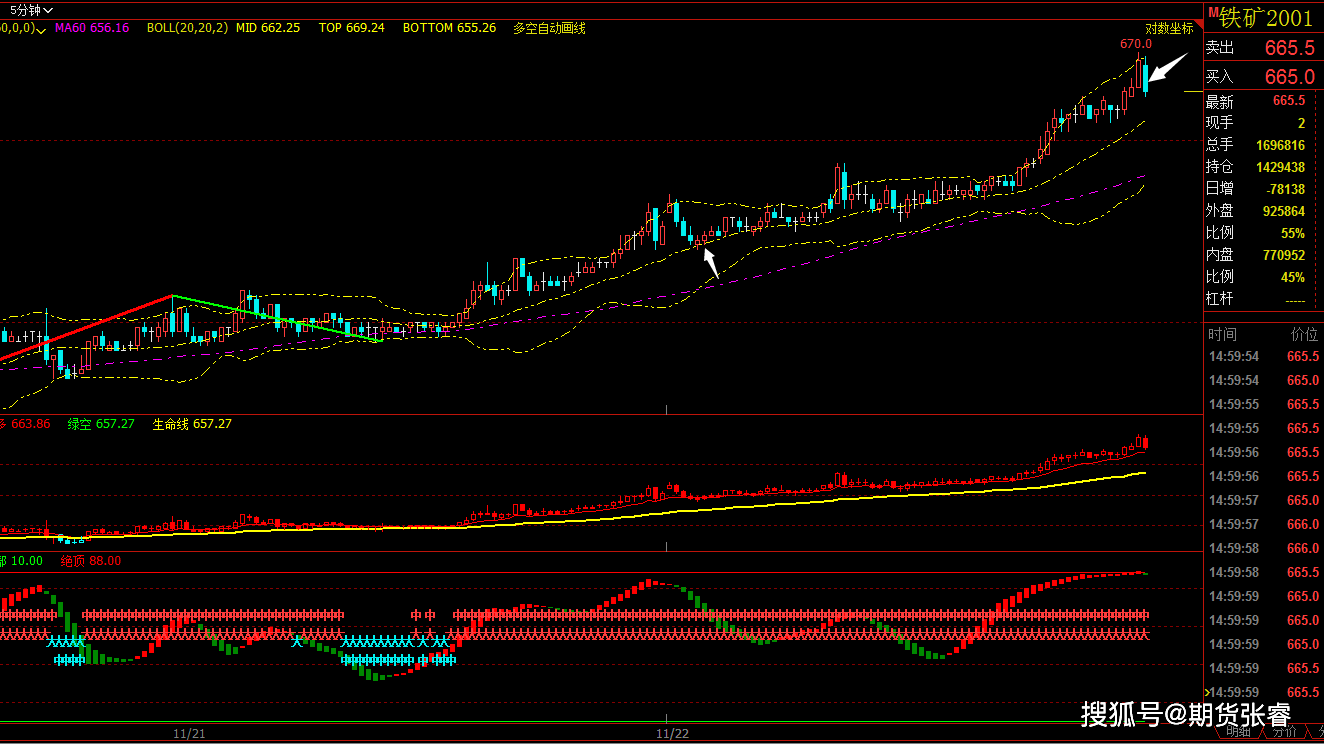Select the 铁矿 2001 contract title
This screenshot has width=1324, height=744.
[x=1266, y=17]
